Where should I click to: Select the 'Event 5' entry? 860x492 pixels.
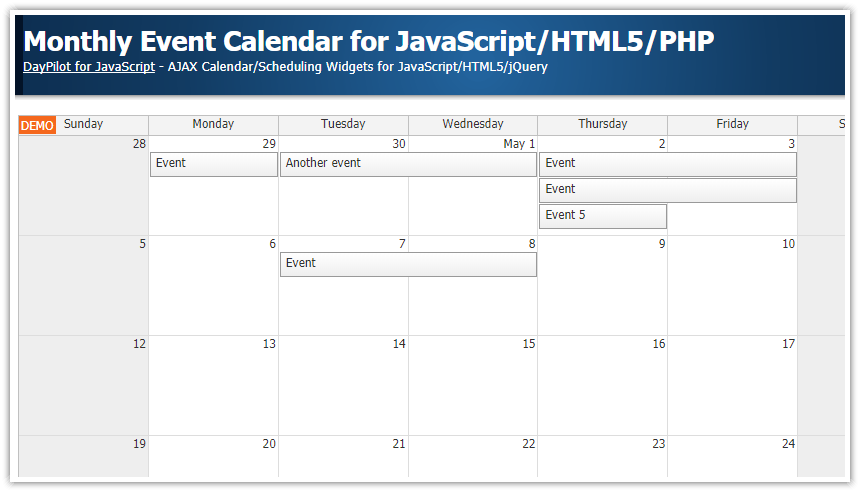pyautogui.click(x=603, y=216)
